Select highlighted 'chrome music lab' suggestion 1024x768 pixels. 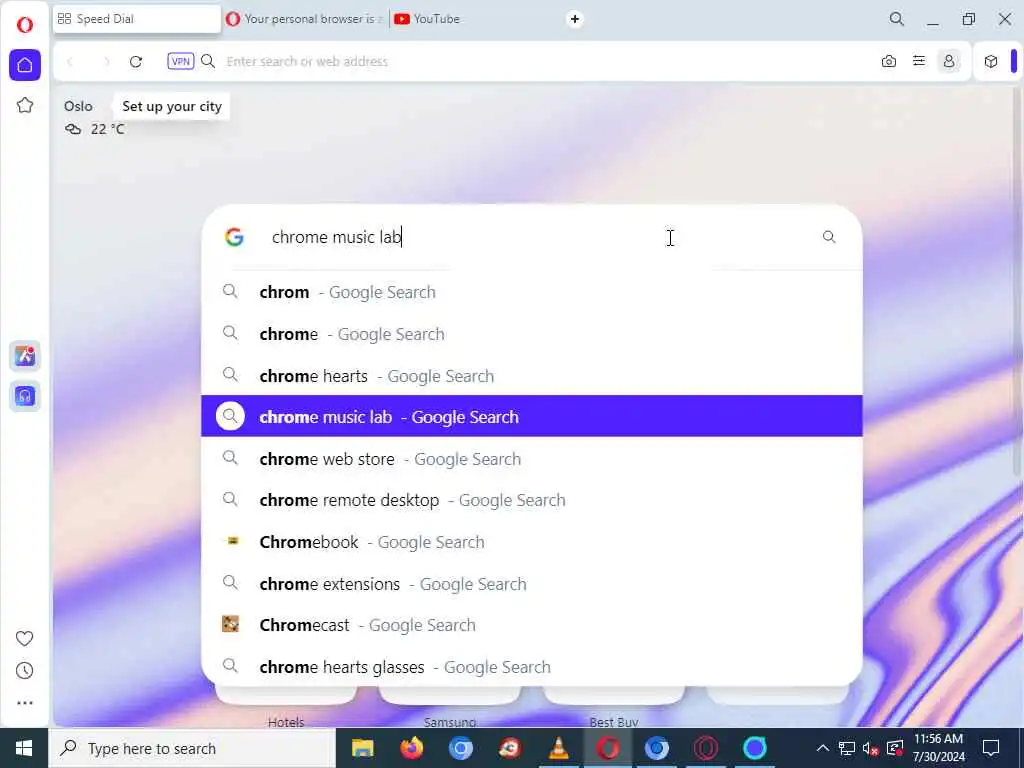[x=532, y=416]
